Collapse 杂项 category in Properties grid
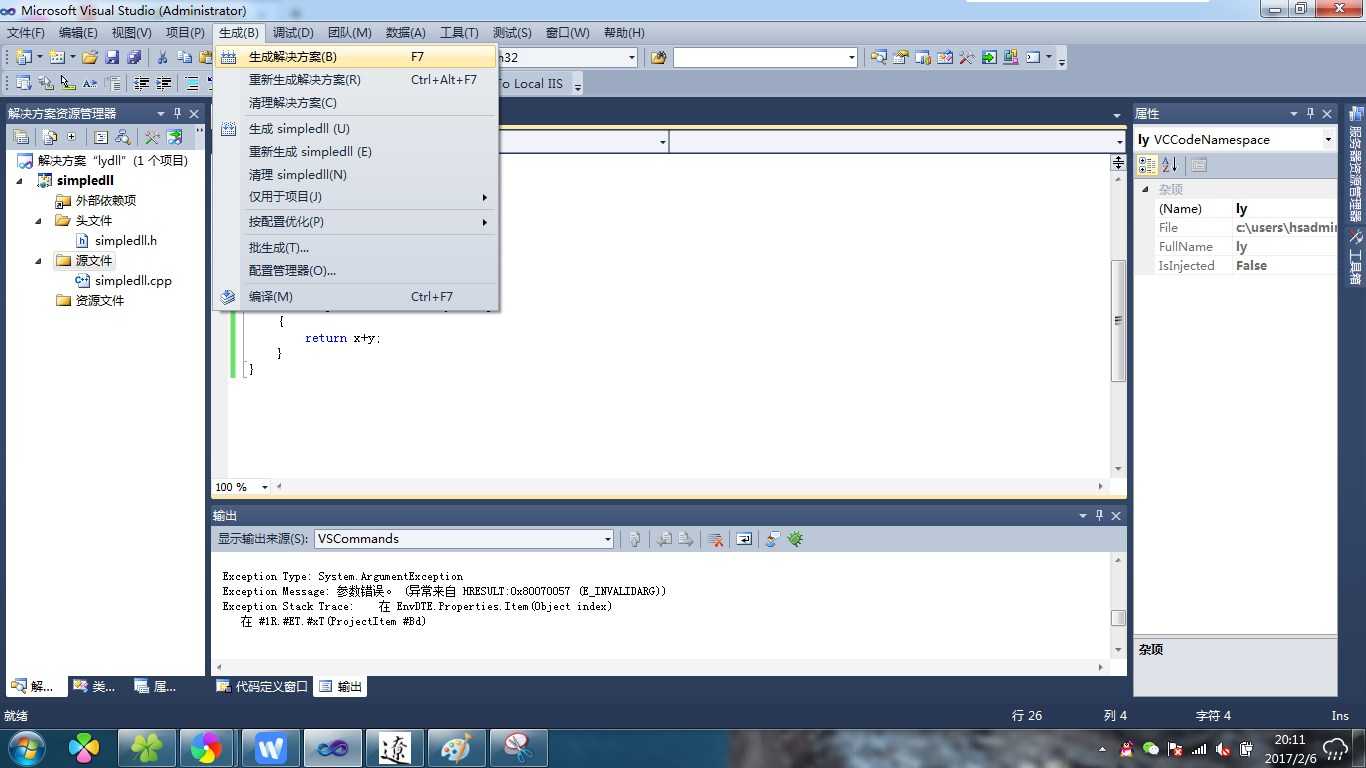This screenshot has width=1366, height=768. pos(1146,190)
